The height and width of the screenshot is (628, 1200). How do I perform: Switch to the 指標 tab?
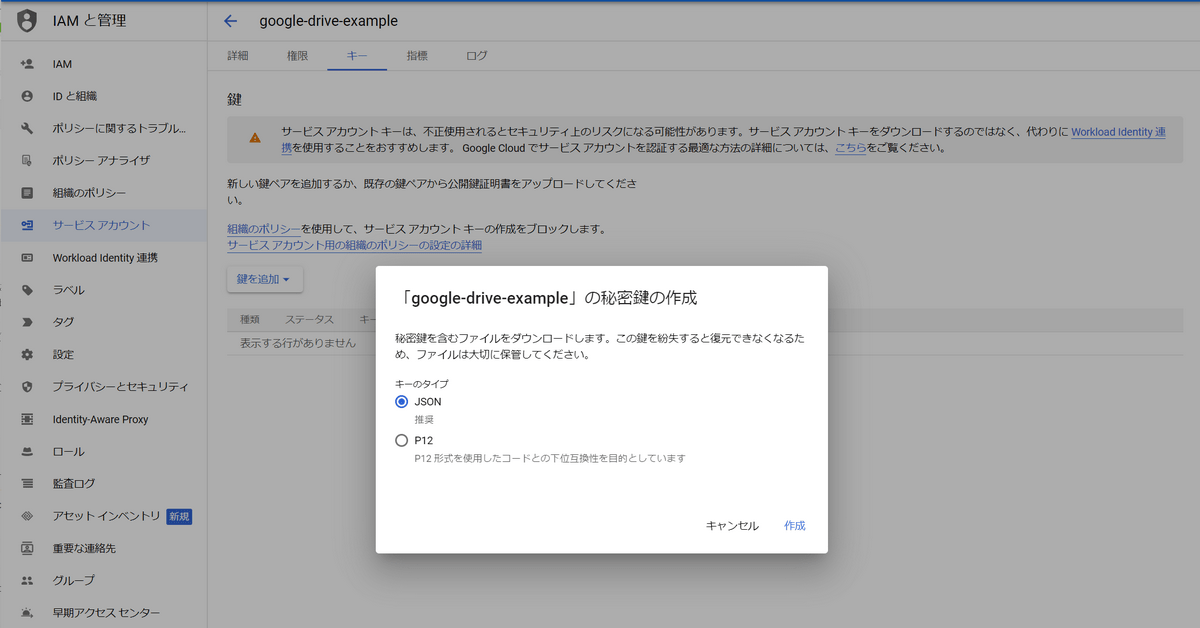[x=417, y=56]
